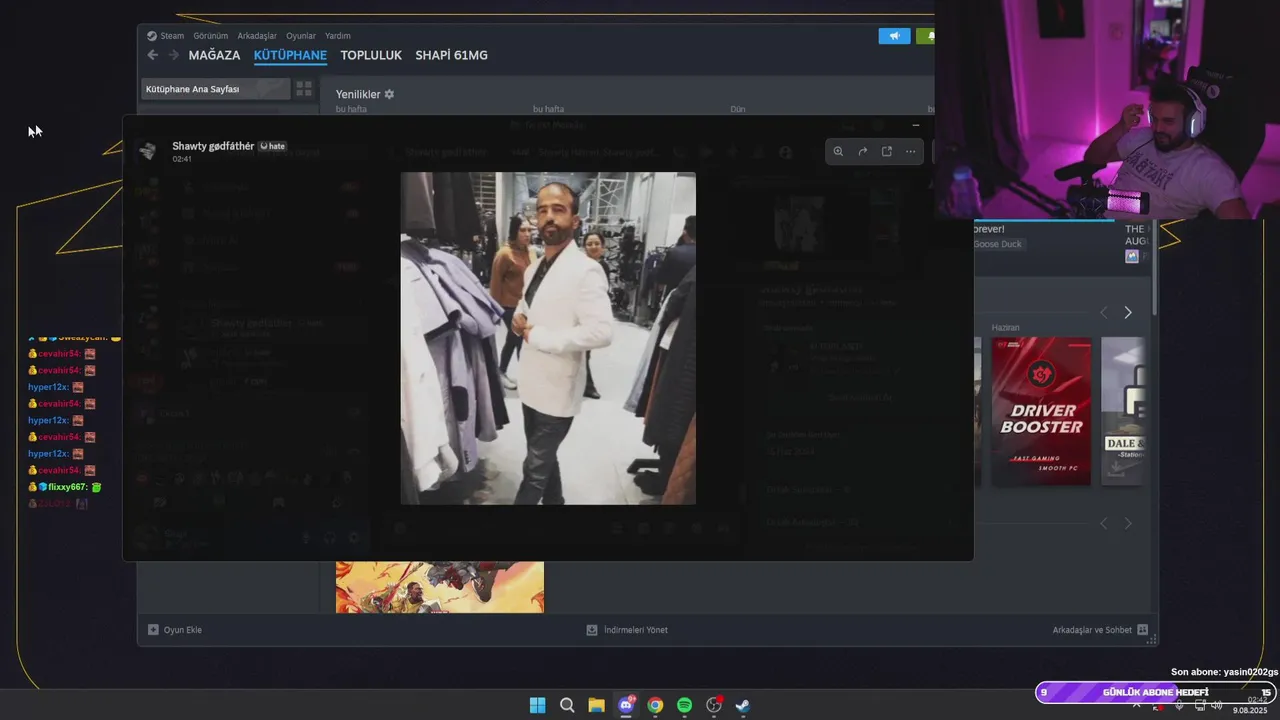
Task: Open Oyunlar menu in Steam
Action: click(301, 36)
